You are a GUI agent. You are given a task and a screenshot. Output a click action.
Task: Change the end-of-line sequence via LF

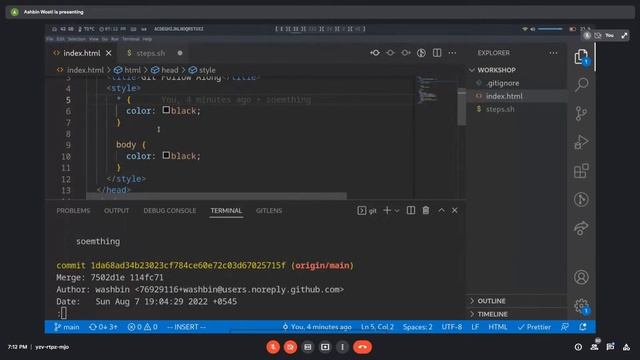[x=475, y=327]
